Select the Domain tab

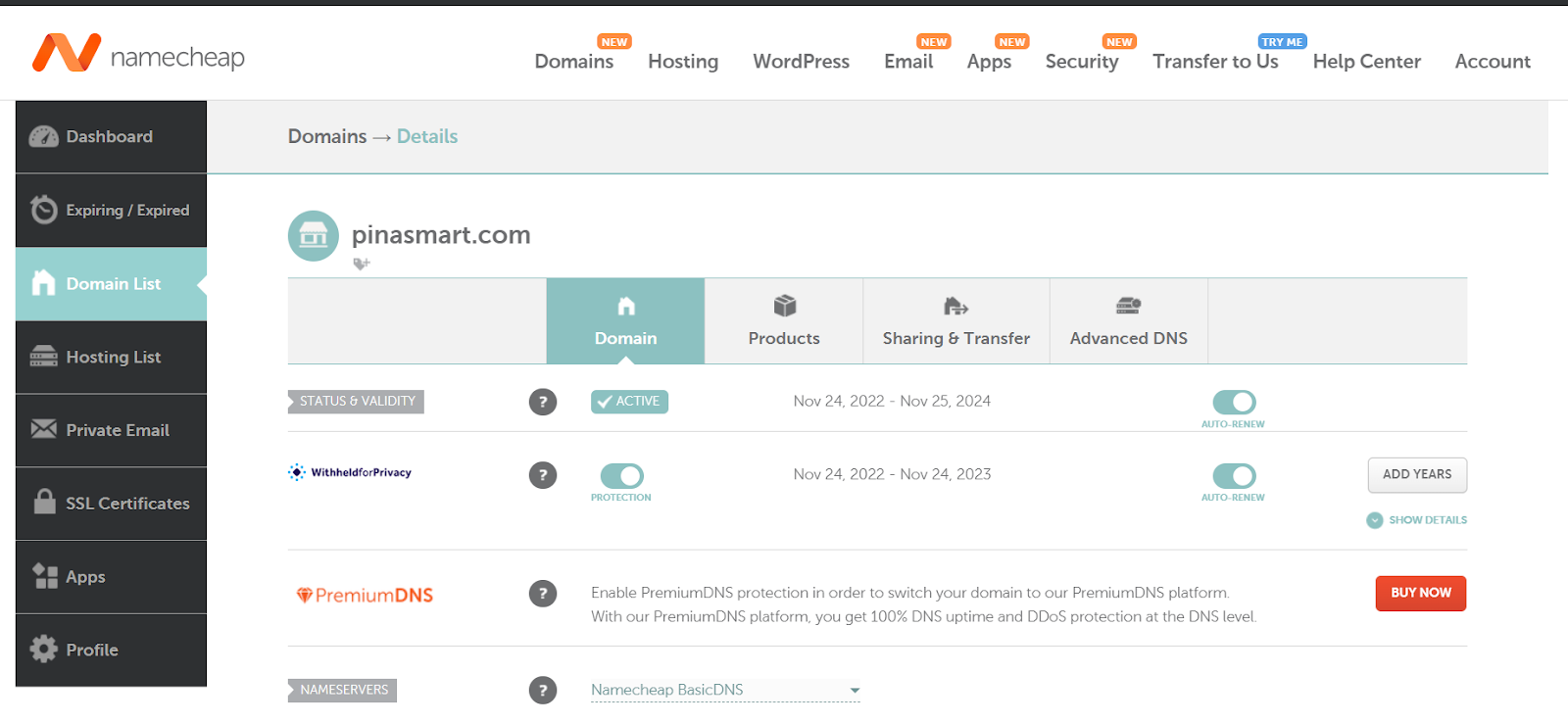pyautogui.click(x=625, y=321)
